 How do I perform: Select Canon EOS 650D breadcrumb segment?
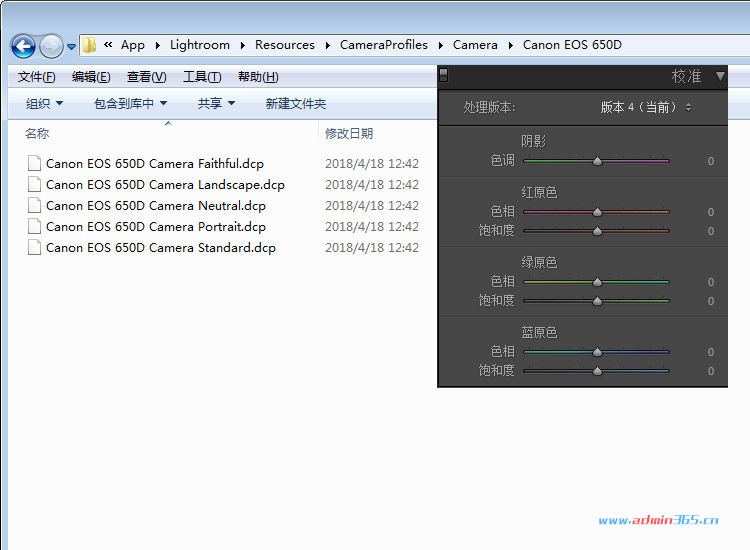572,45
